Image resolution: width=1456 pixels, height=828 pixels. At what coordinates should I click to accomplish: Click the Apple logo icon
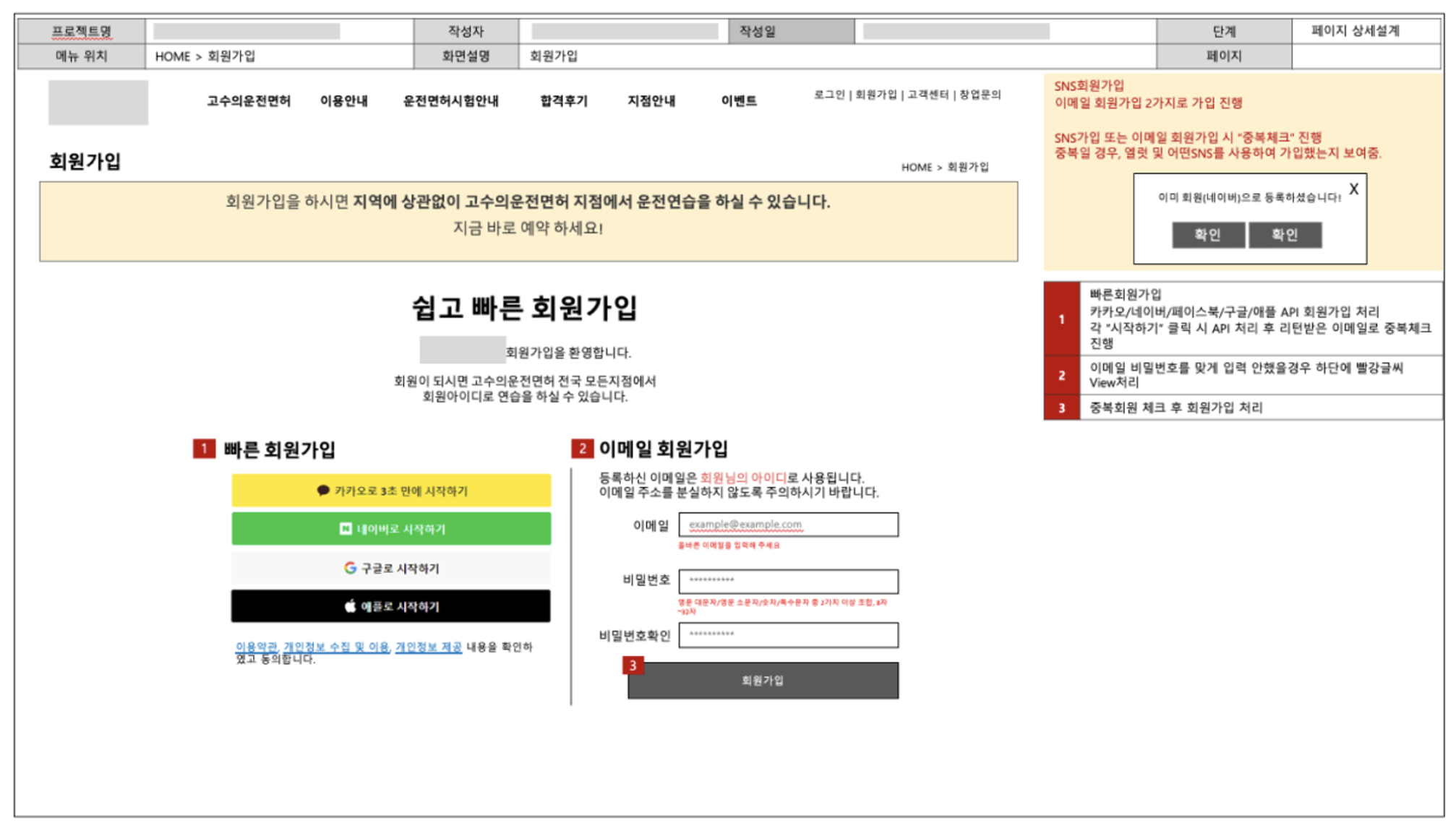pos(351,606)
